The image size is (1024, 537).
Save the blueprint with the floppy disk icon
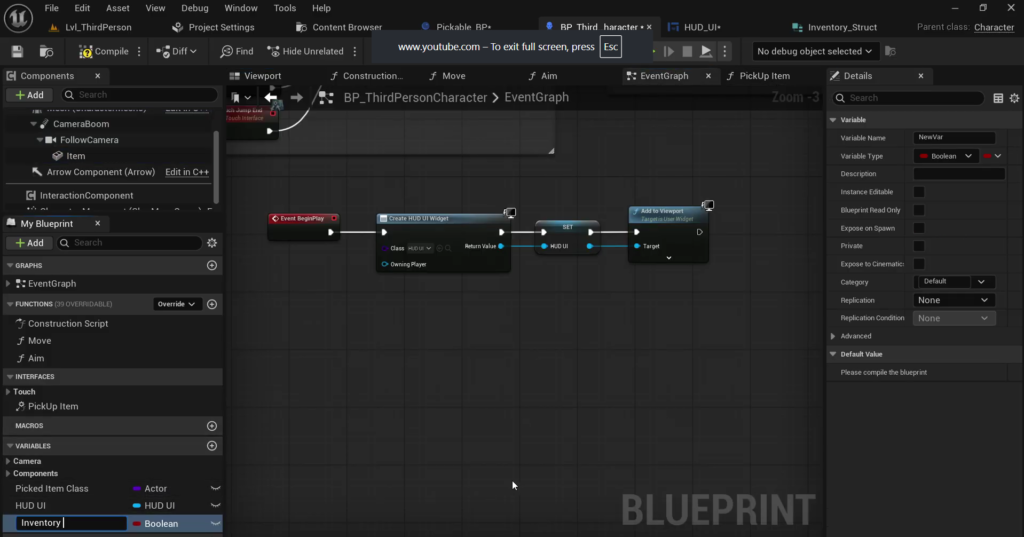[18, 51]
